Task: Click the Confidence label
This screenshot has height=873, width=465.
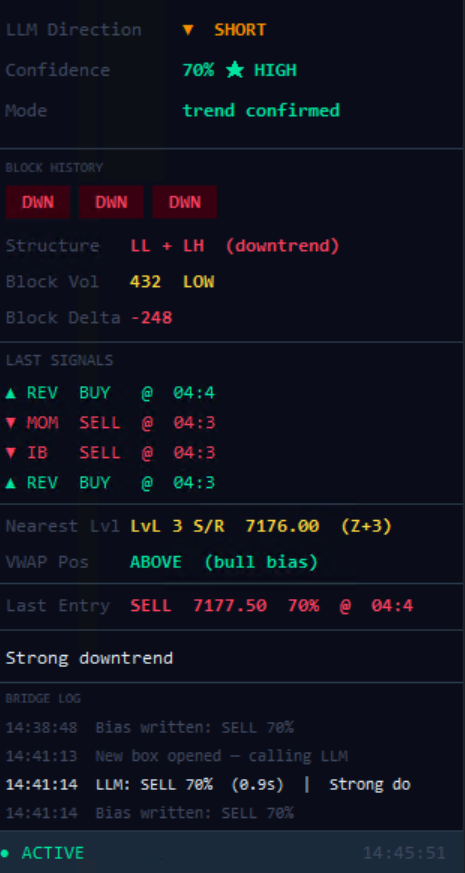Action: click(57, 70)
